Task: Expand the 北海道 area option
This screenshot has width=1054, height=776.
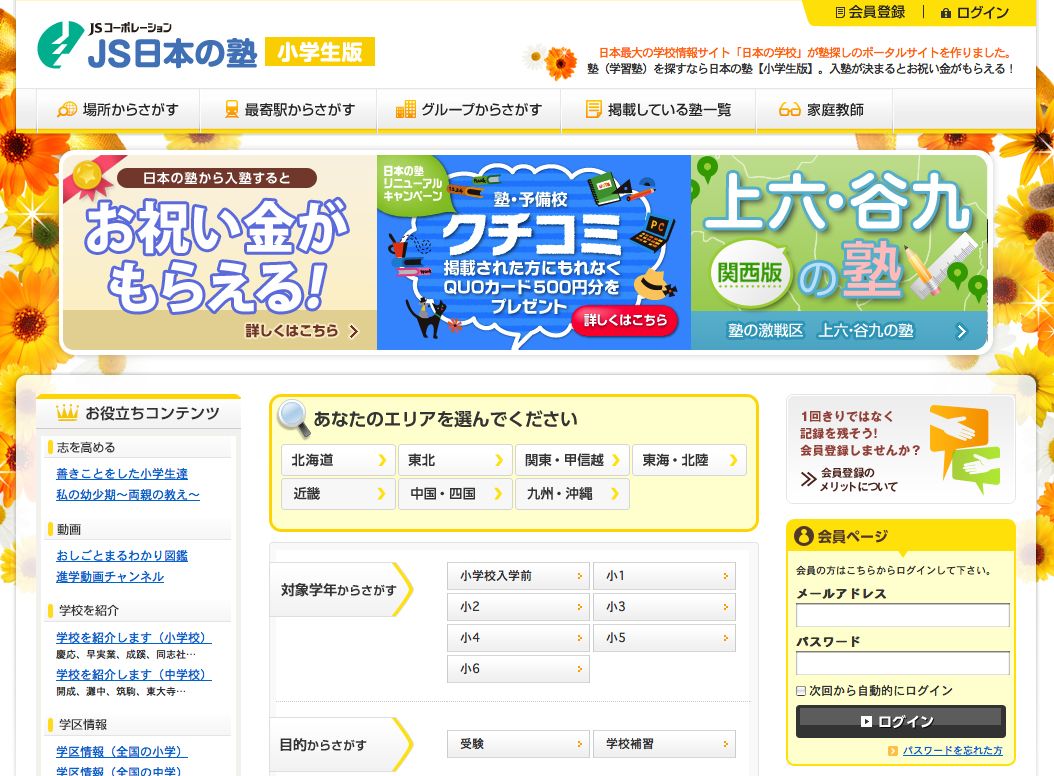Action: [x=338, y=460]
